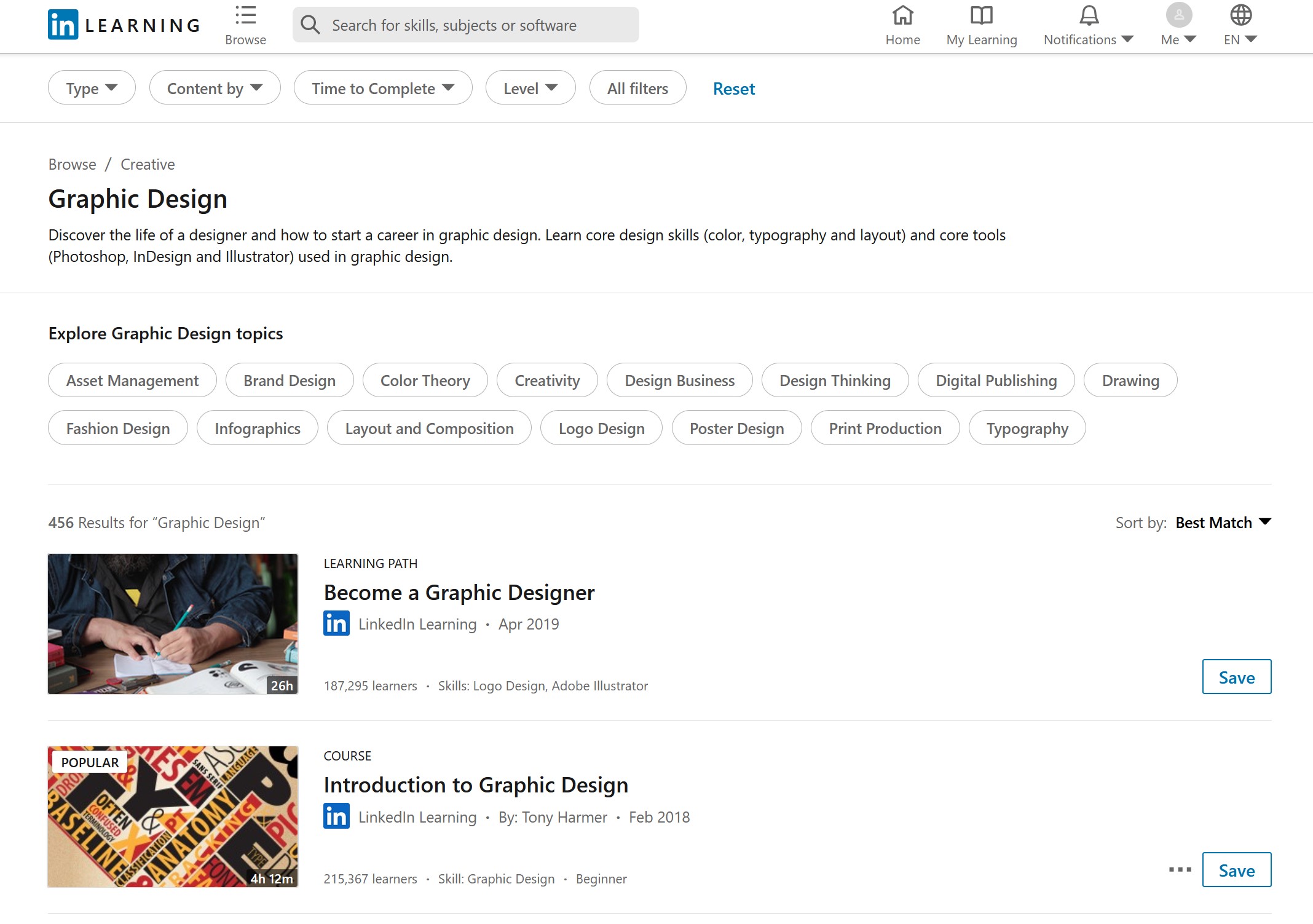Open My Learning book icon
1313x924 pixels.
coord(982,15)
